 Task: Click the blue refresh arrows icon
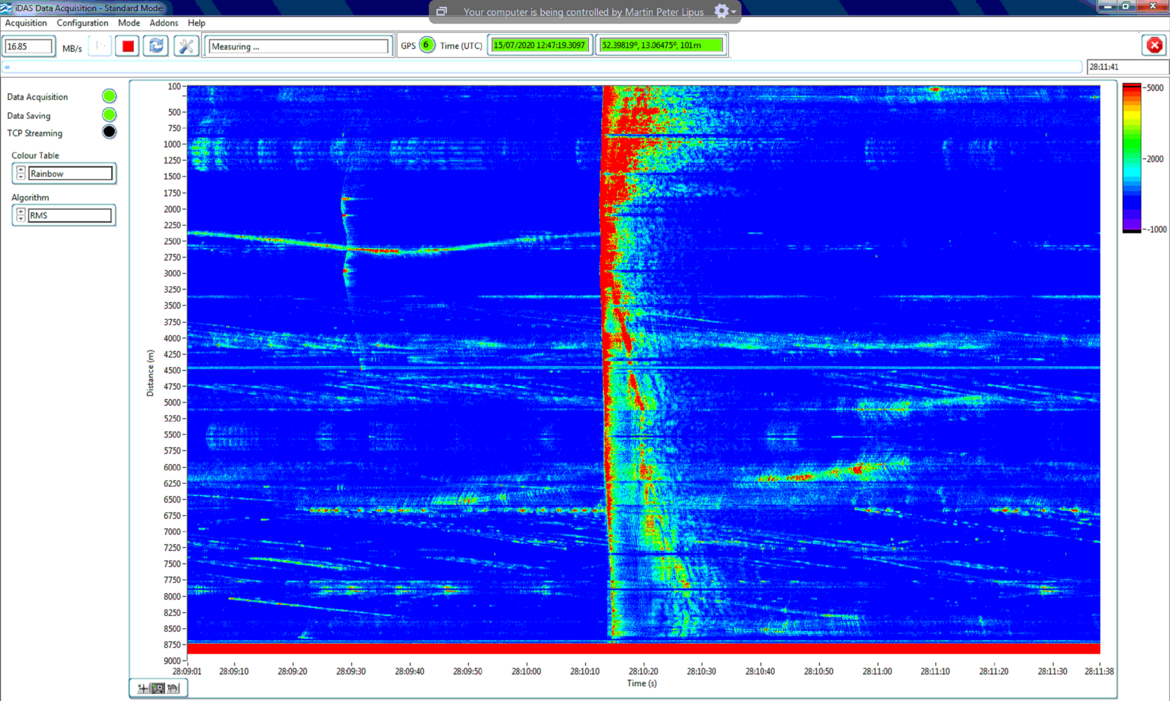pyautogui.click(x=156, y=46)
